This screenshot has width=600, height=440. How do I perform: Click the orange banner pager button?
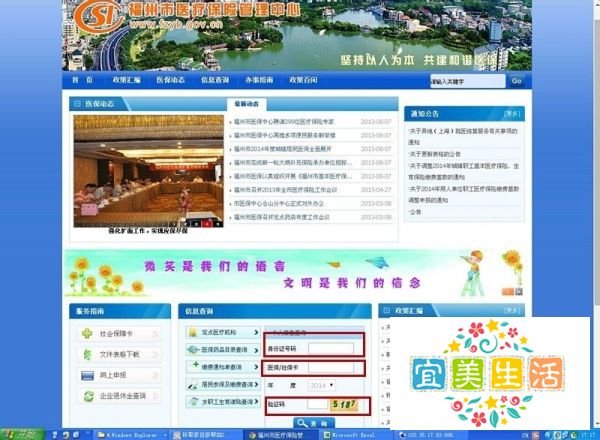coord(507,292)
